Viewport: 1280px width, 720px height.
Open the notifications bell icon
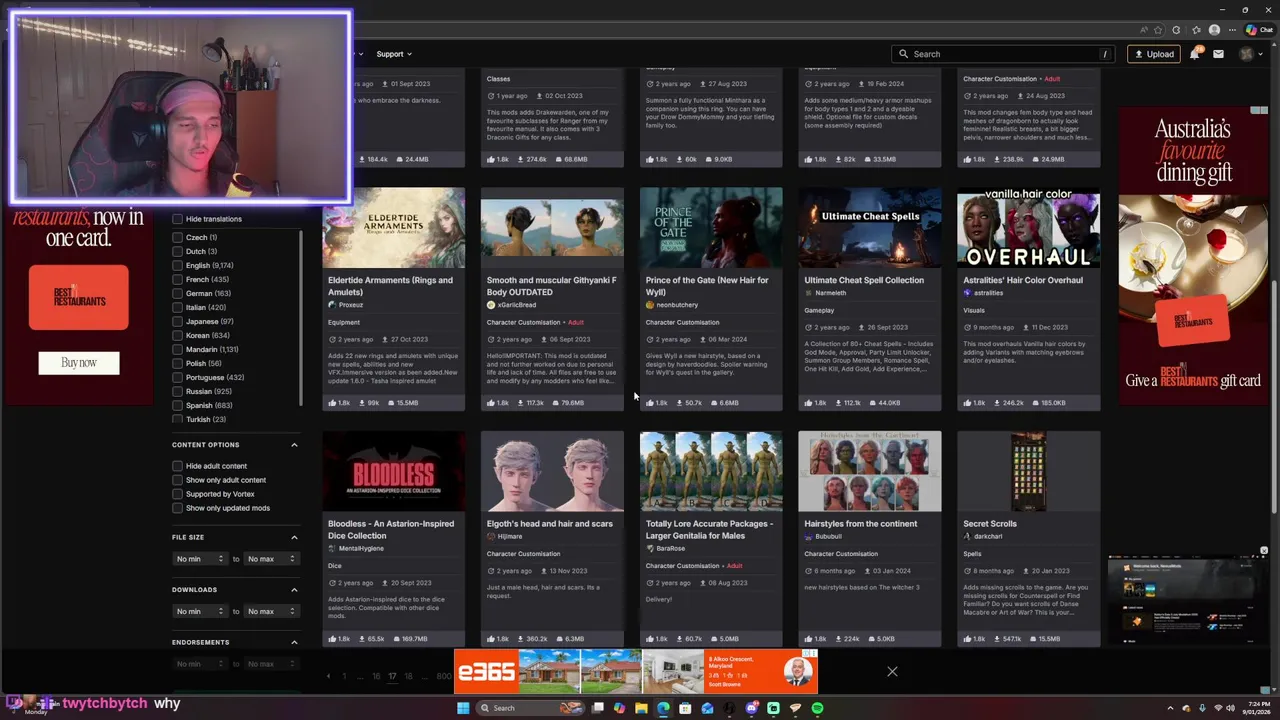click(1194, 54)
